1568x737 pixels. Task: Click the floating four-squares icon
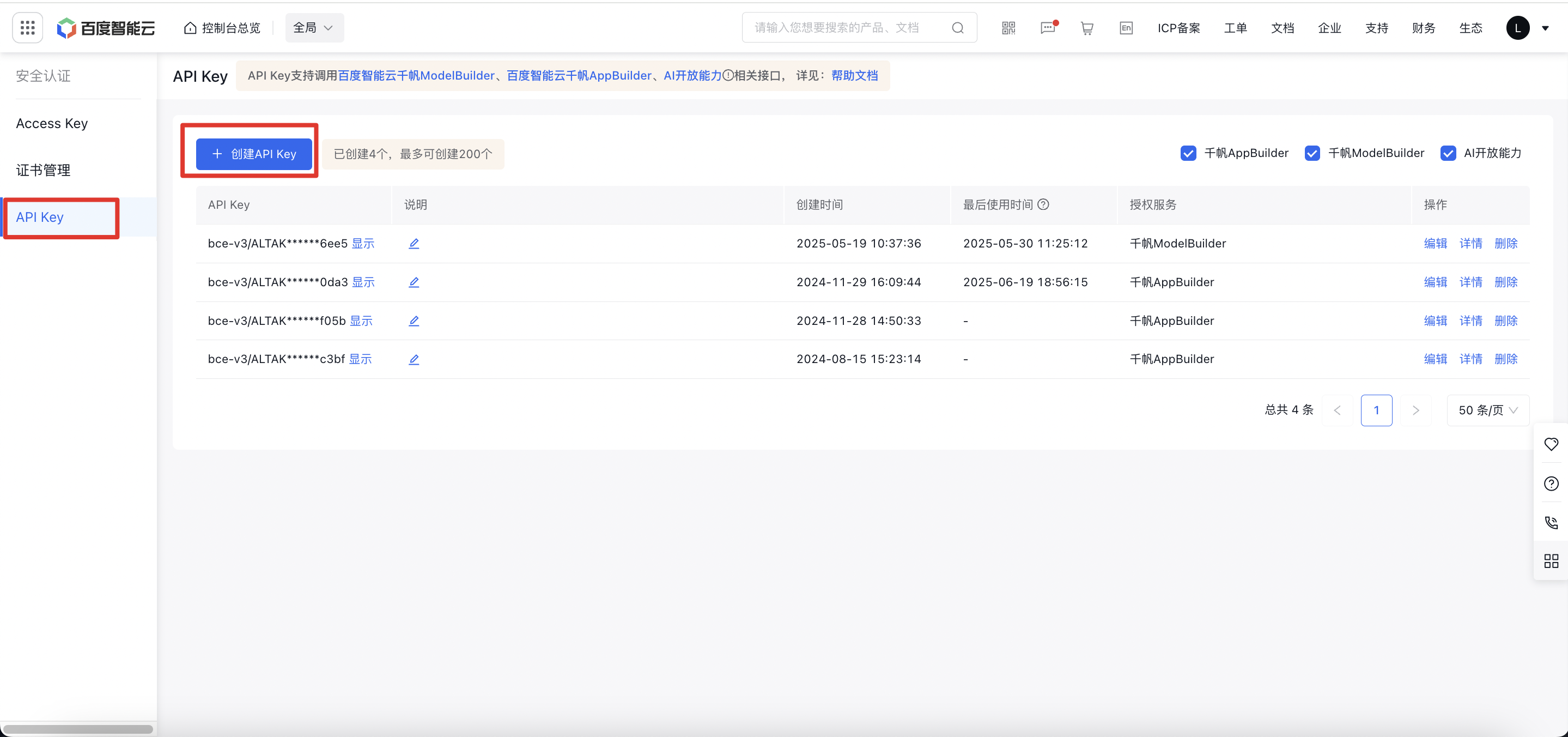coord(1551,561)
